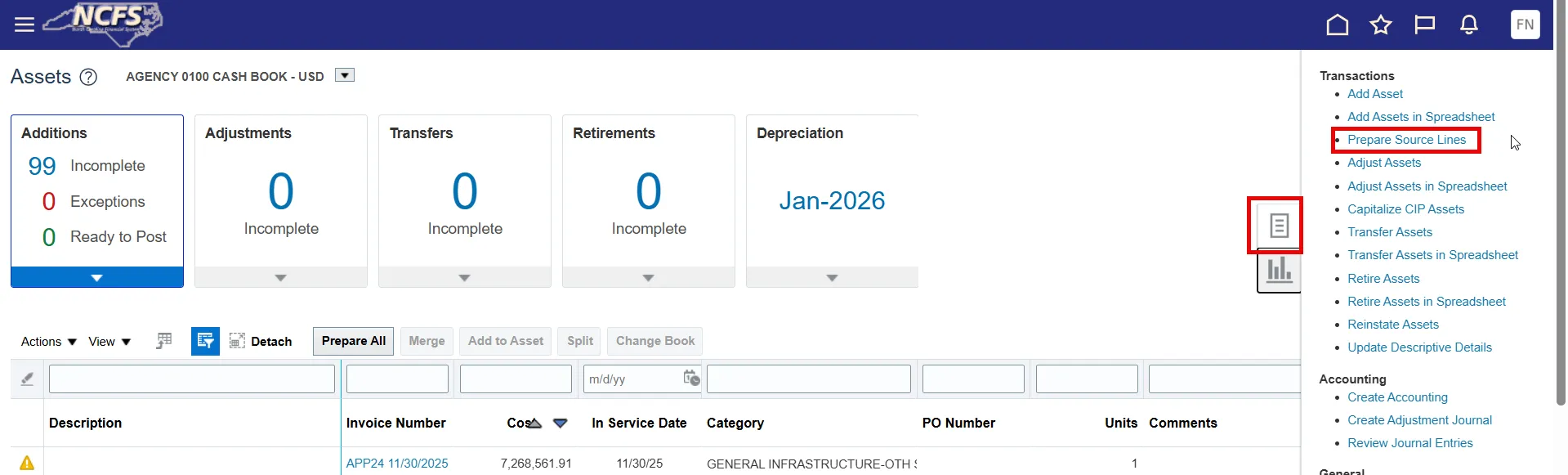Open the hamburger navigator menu
This screenshot has height=475, width=1568.
point(25,25)
